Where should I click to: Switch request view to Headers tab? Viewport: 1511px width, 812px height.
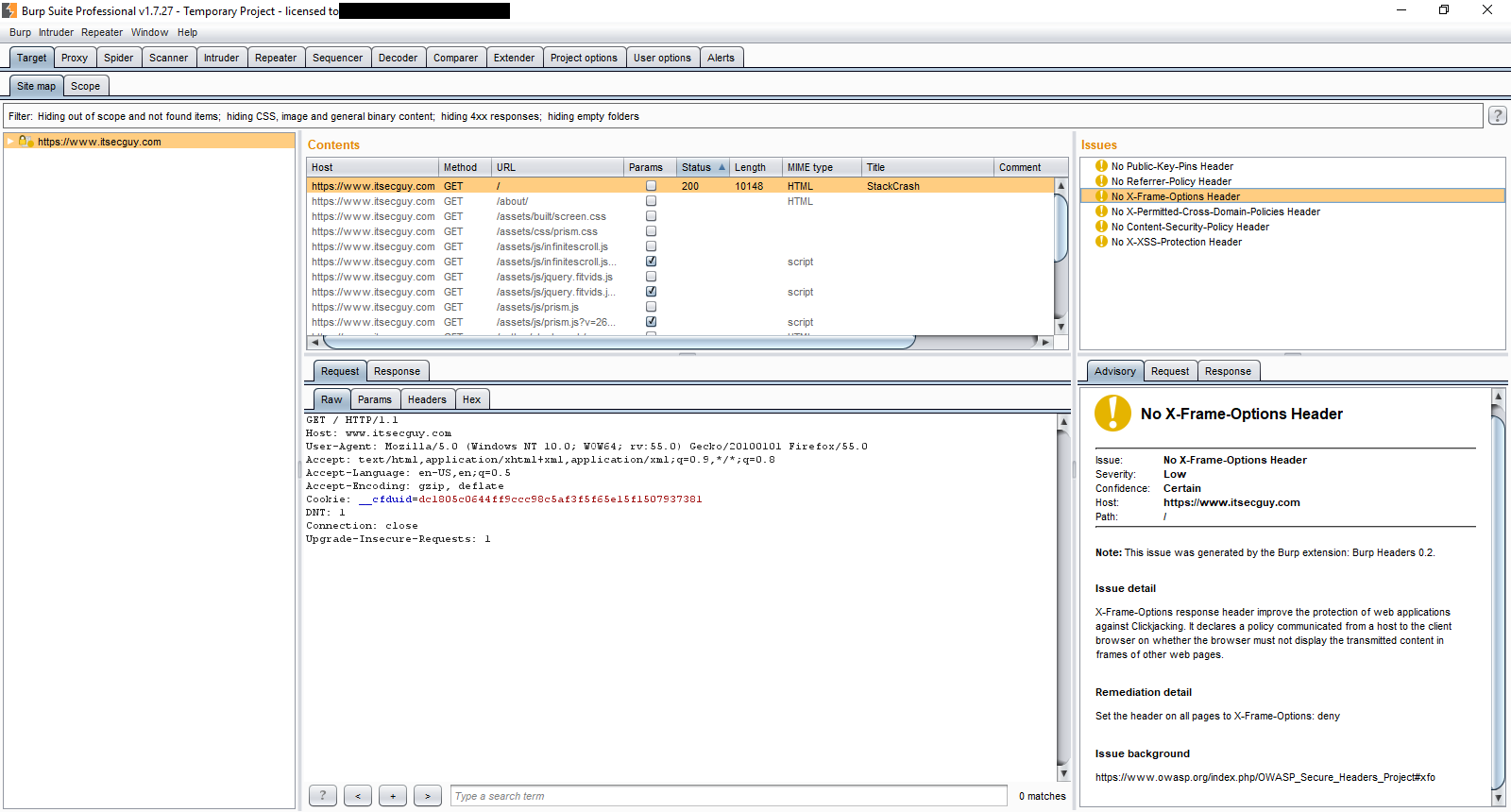tap(427, 399)
